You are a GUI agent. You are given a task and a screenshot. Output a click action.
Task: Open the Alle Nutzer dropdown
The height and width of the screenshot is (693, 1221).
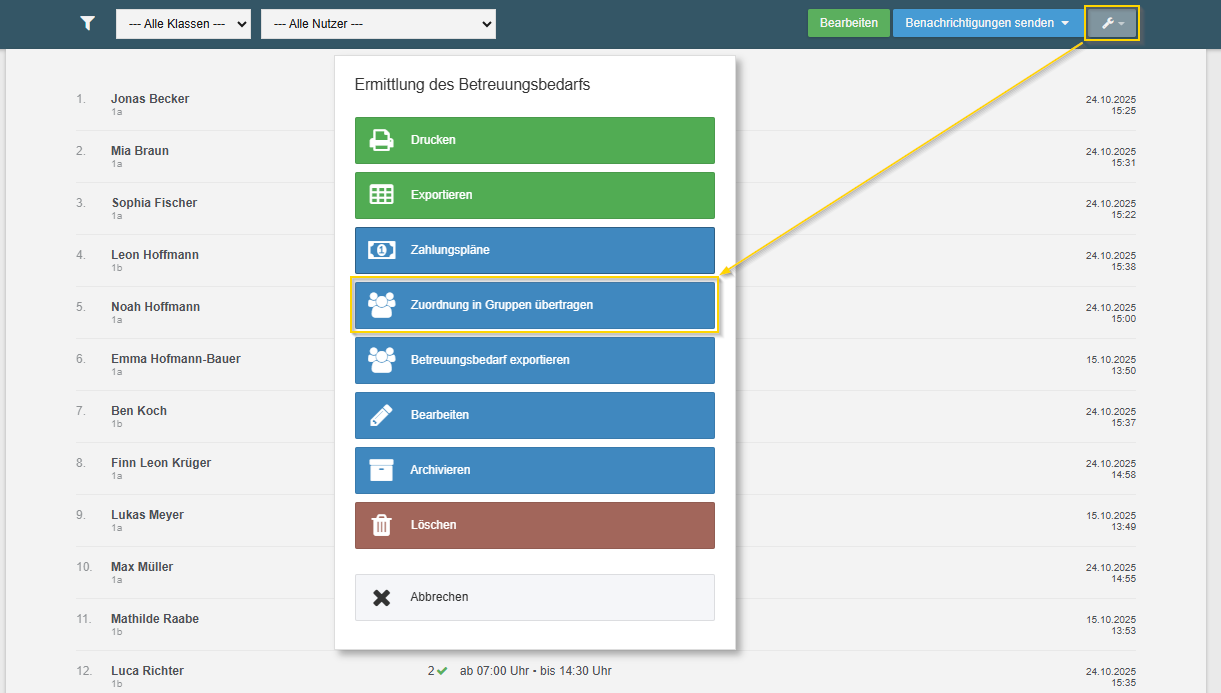(378, 24)
